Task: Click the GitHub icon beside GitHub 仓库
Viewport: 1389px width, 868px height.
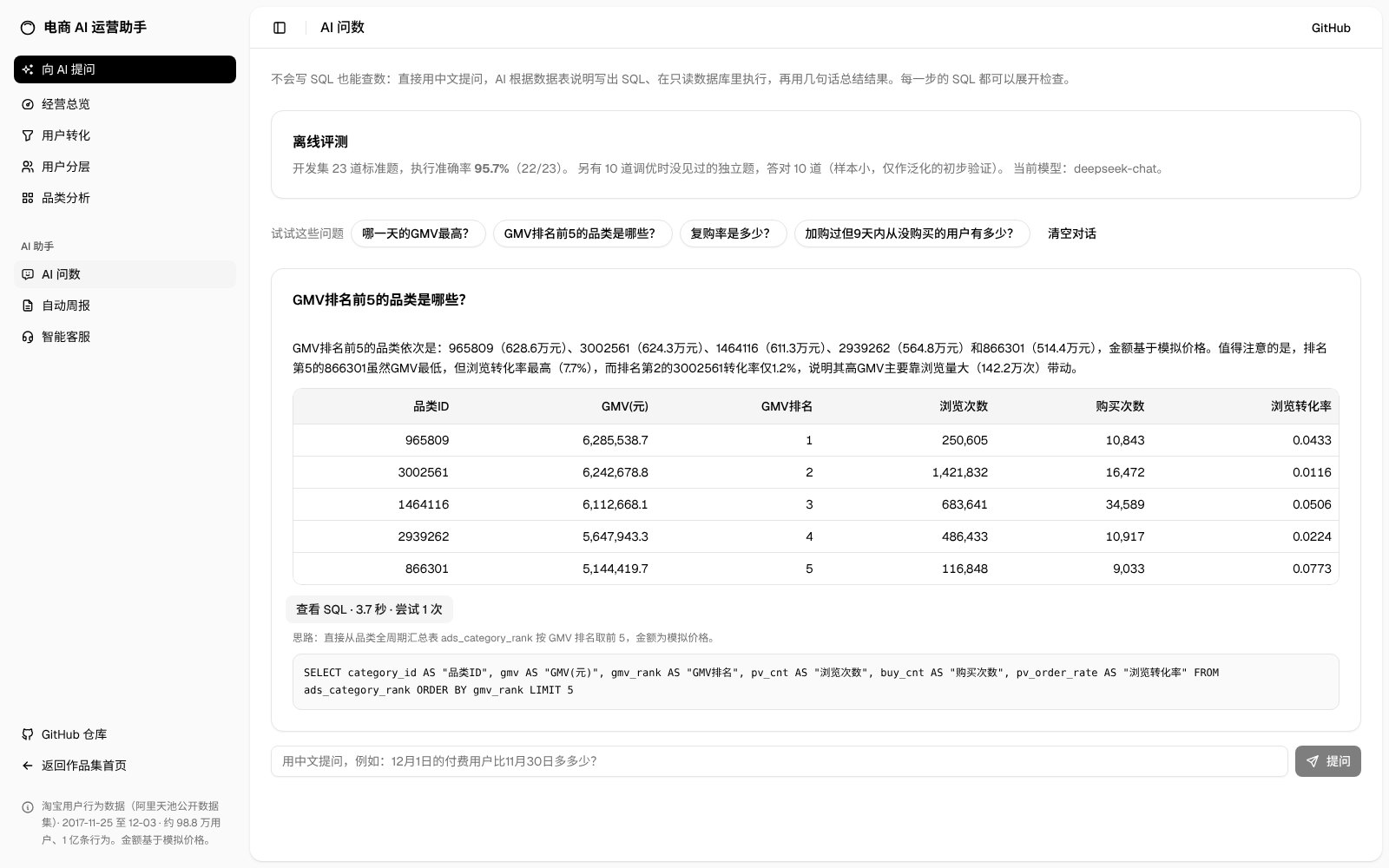Action: (28, 734)
